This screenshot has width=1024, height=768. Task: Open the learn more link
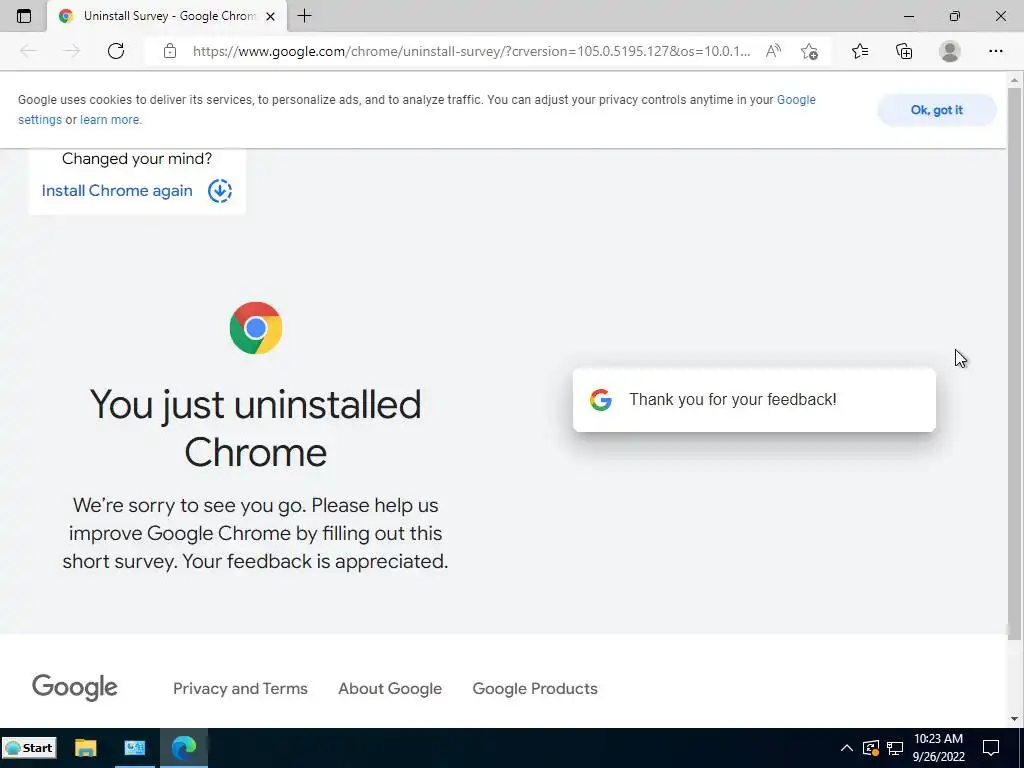110,120
